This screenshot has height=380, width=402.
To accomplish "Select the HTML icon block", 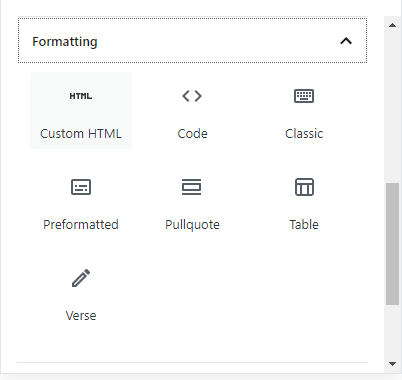I will pyautogui.click(x=81, y=96).
